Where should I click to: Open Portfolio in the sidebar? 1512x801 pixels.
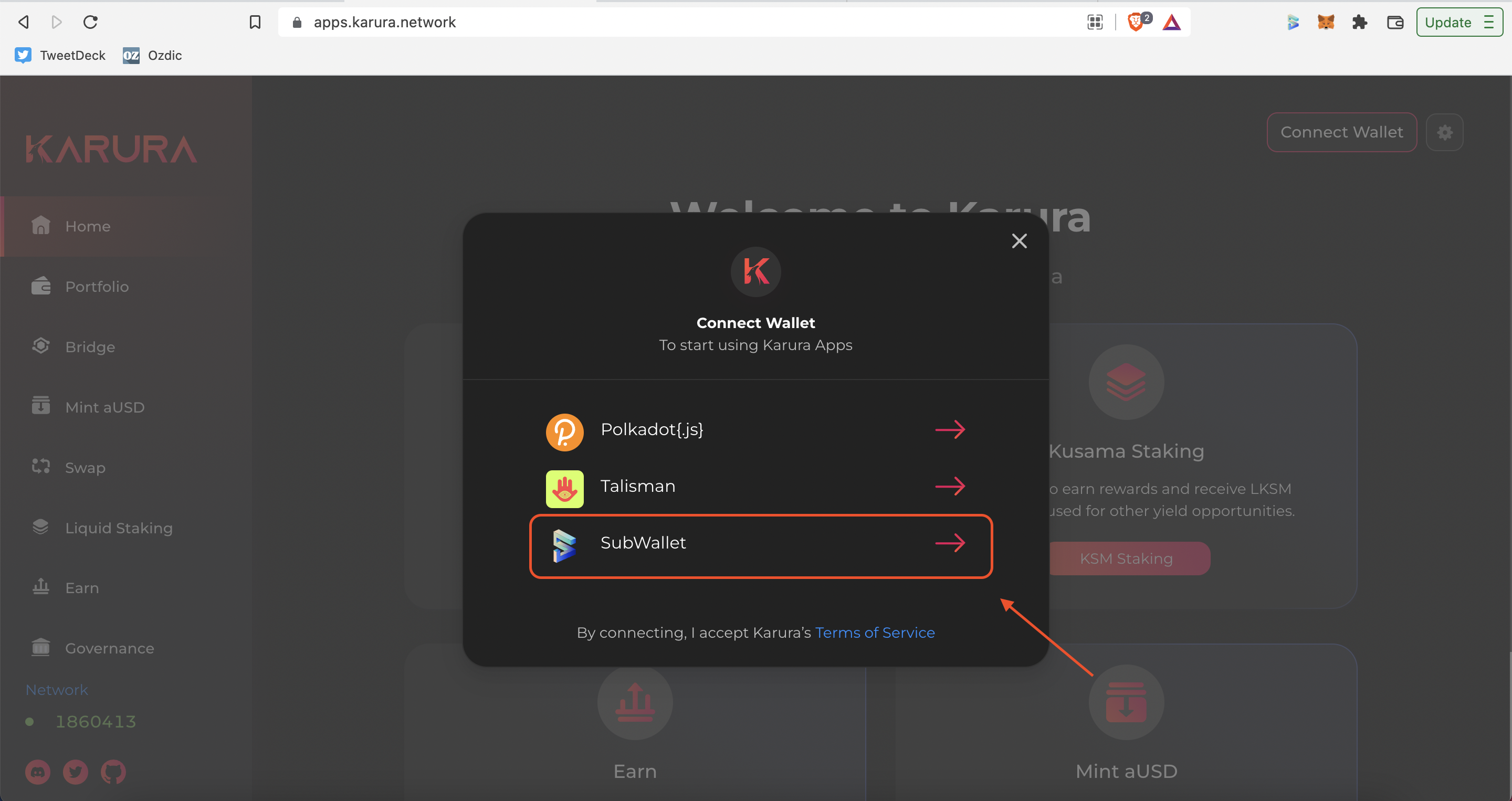126,287
